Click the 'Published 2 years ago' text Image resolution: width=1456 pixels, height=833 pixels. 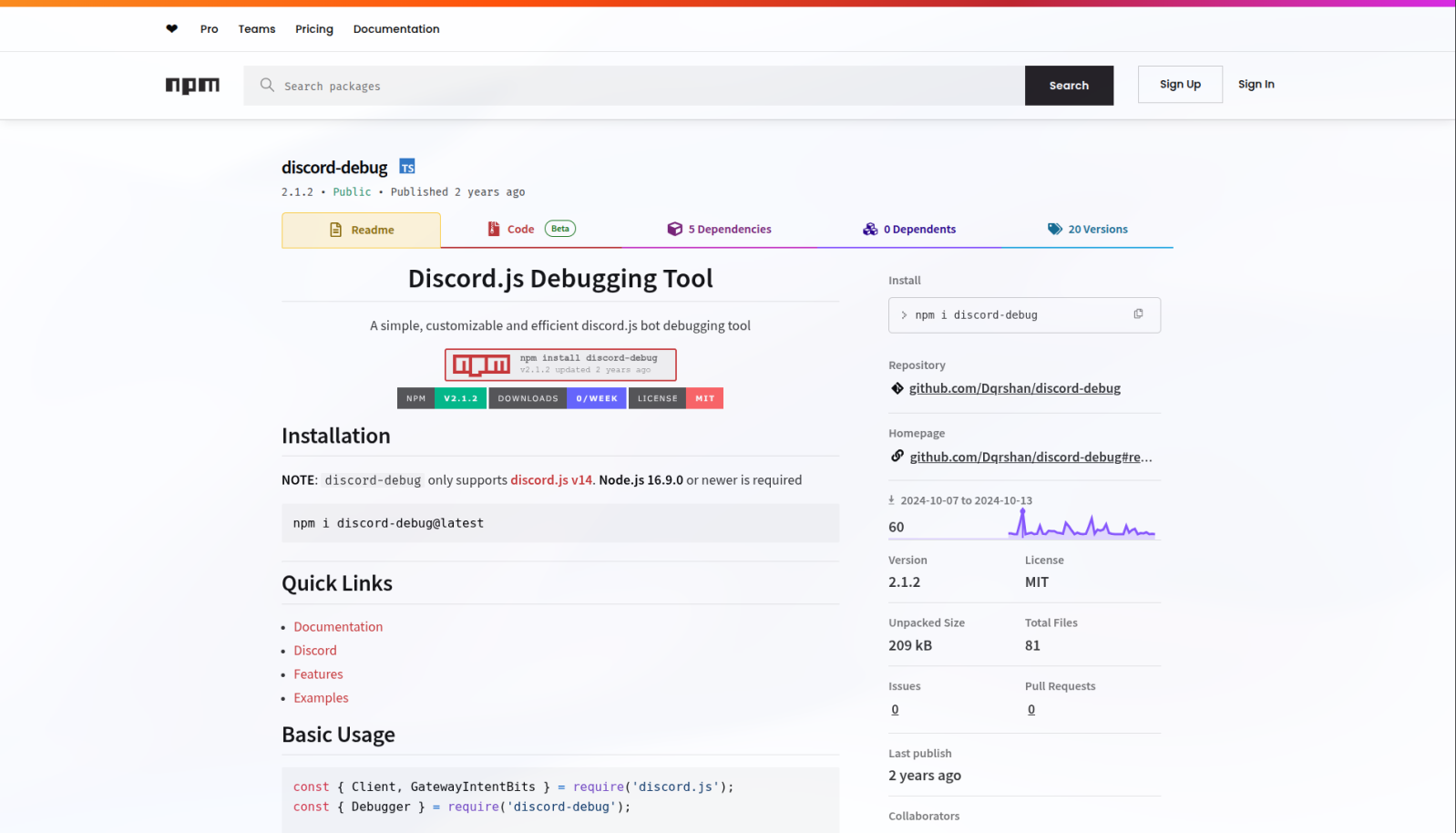[457, 192]
